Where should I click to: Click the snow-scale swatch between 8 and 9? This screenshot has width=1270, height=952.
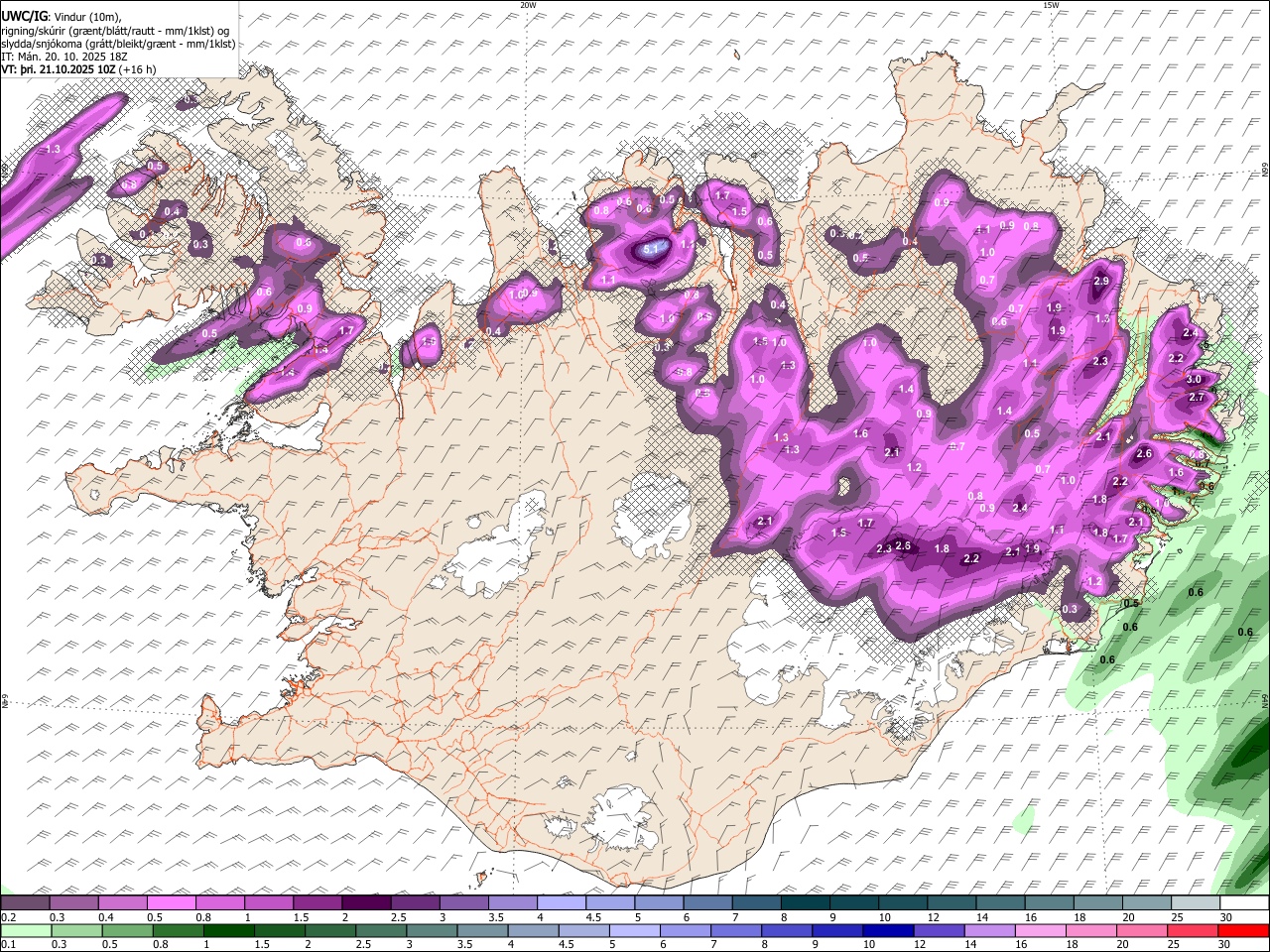[805, 902]
